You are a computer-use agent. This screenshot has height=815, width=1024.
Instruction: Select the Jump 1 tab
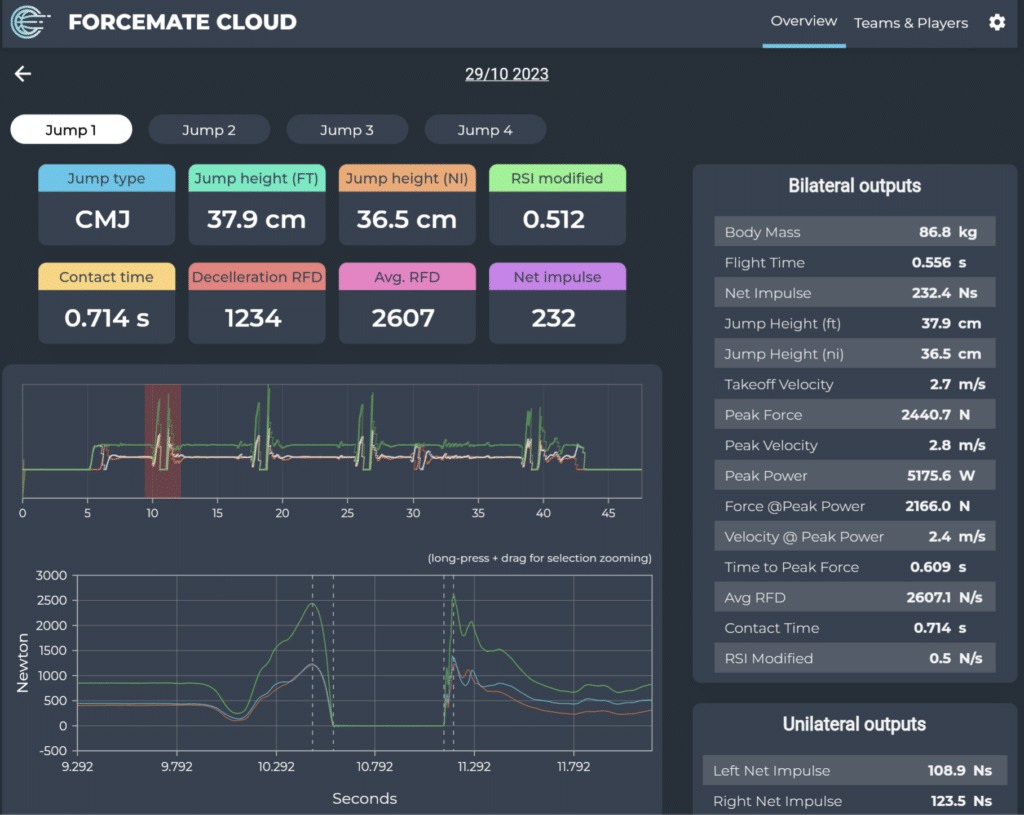coord(71,129)
